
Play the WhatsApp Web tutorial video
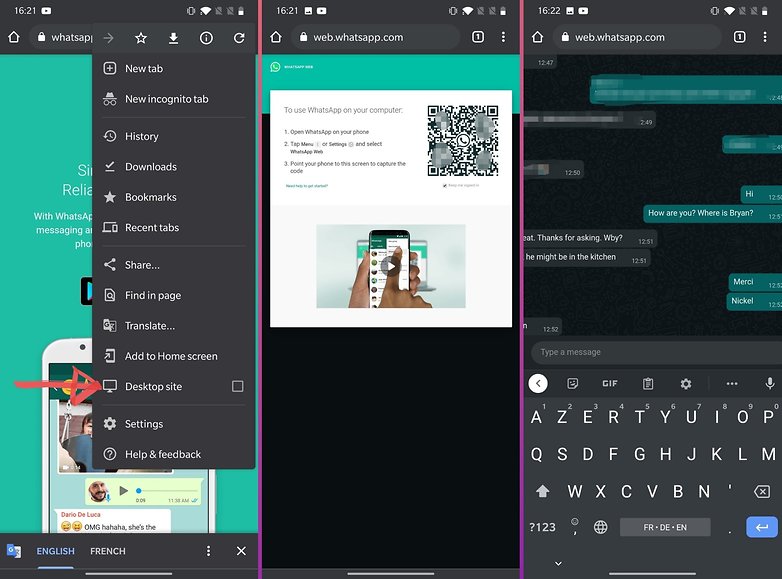pyautogui.click(x=391, y=266)
